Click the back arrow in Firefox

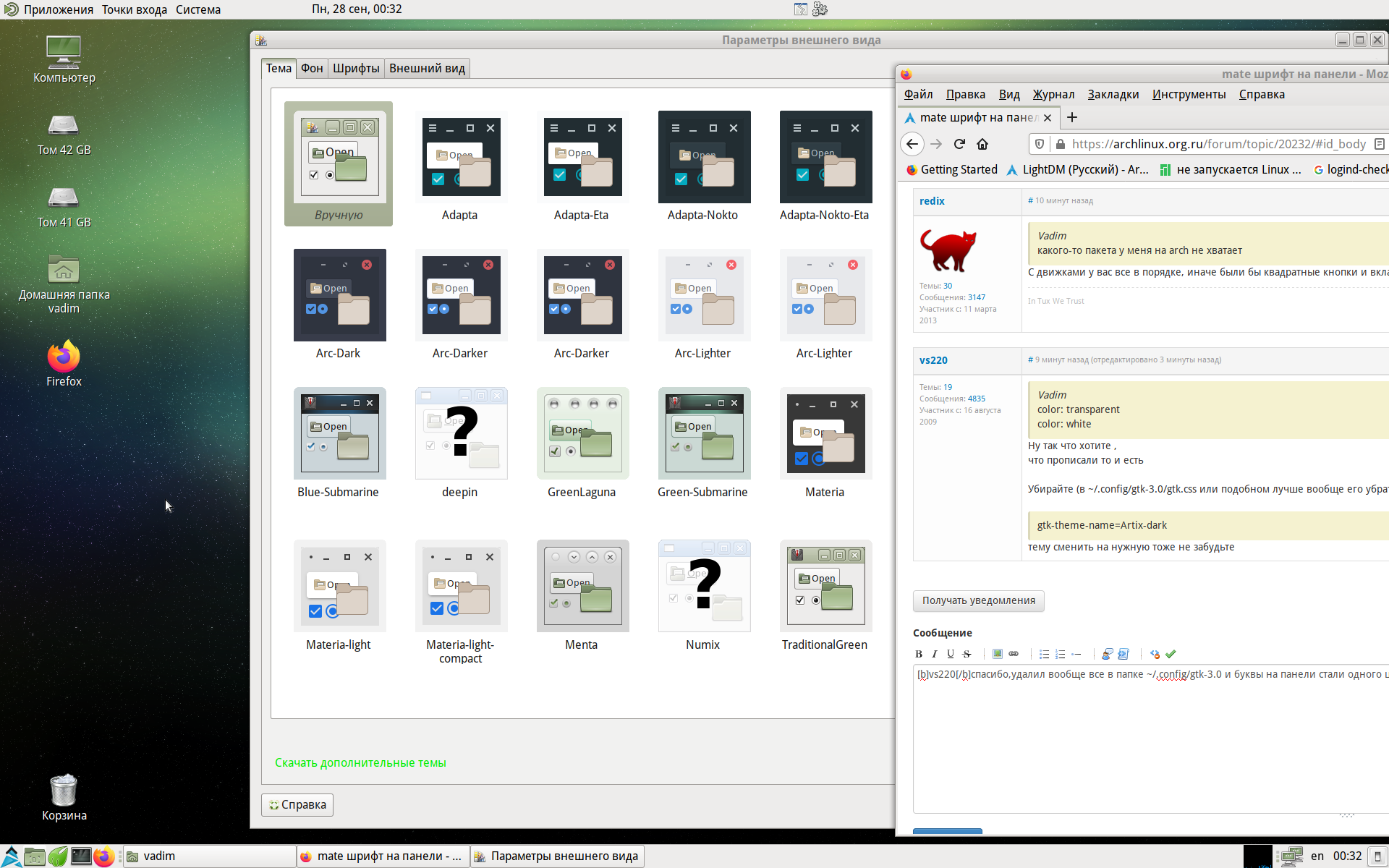pos(912,144)
